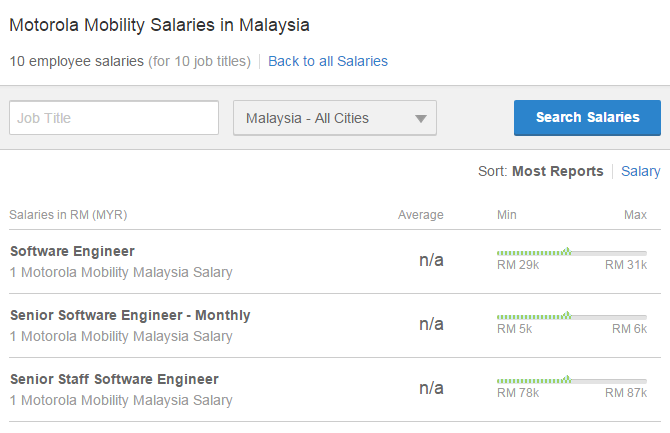Click the Max column header
670x433 pixels.
point(635,215)
